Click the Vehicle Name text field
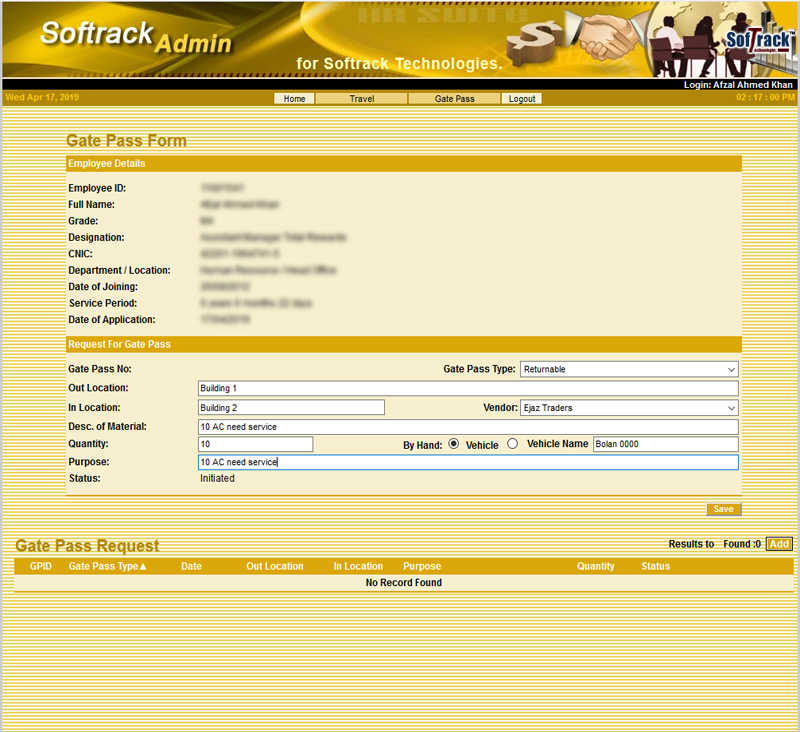This screenshot has height=732, width=800. [665, 444]
